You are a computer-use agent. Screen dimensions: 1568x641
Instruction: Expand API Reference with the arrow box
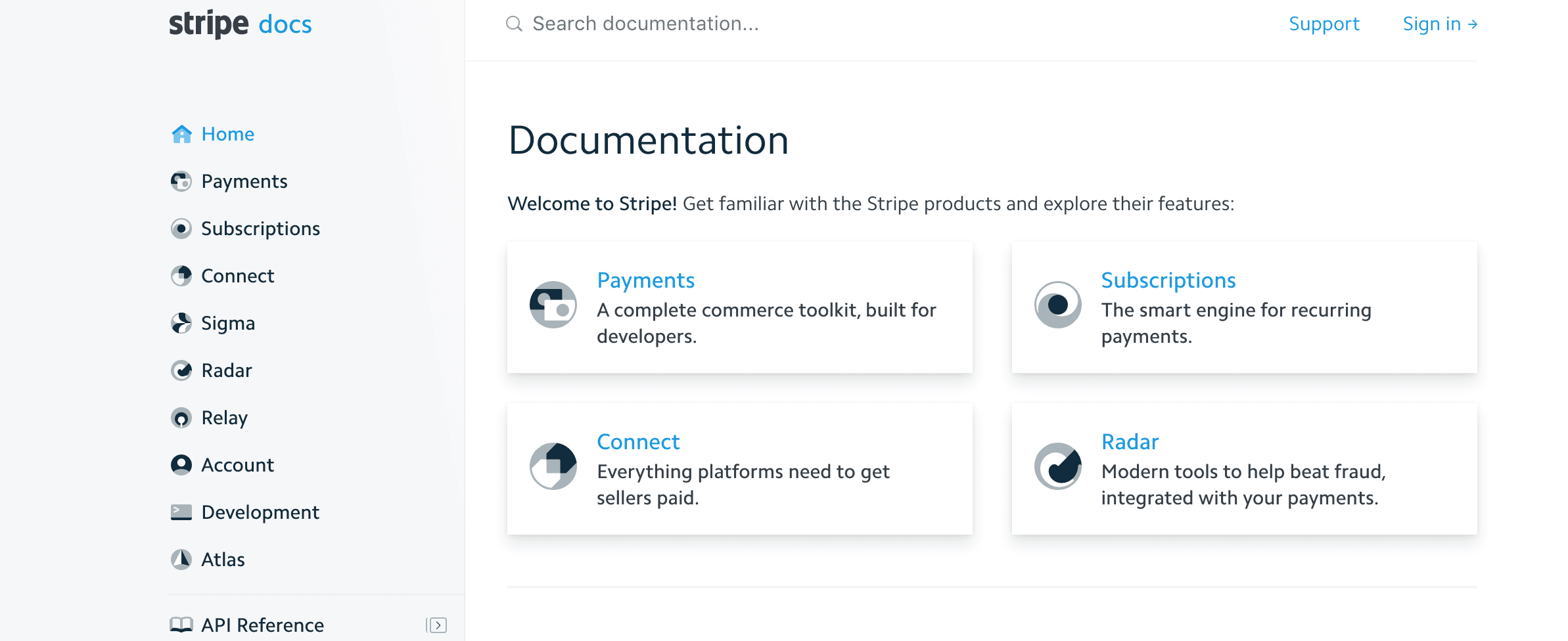pyautogui.click(x=436, y=625)
